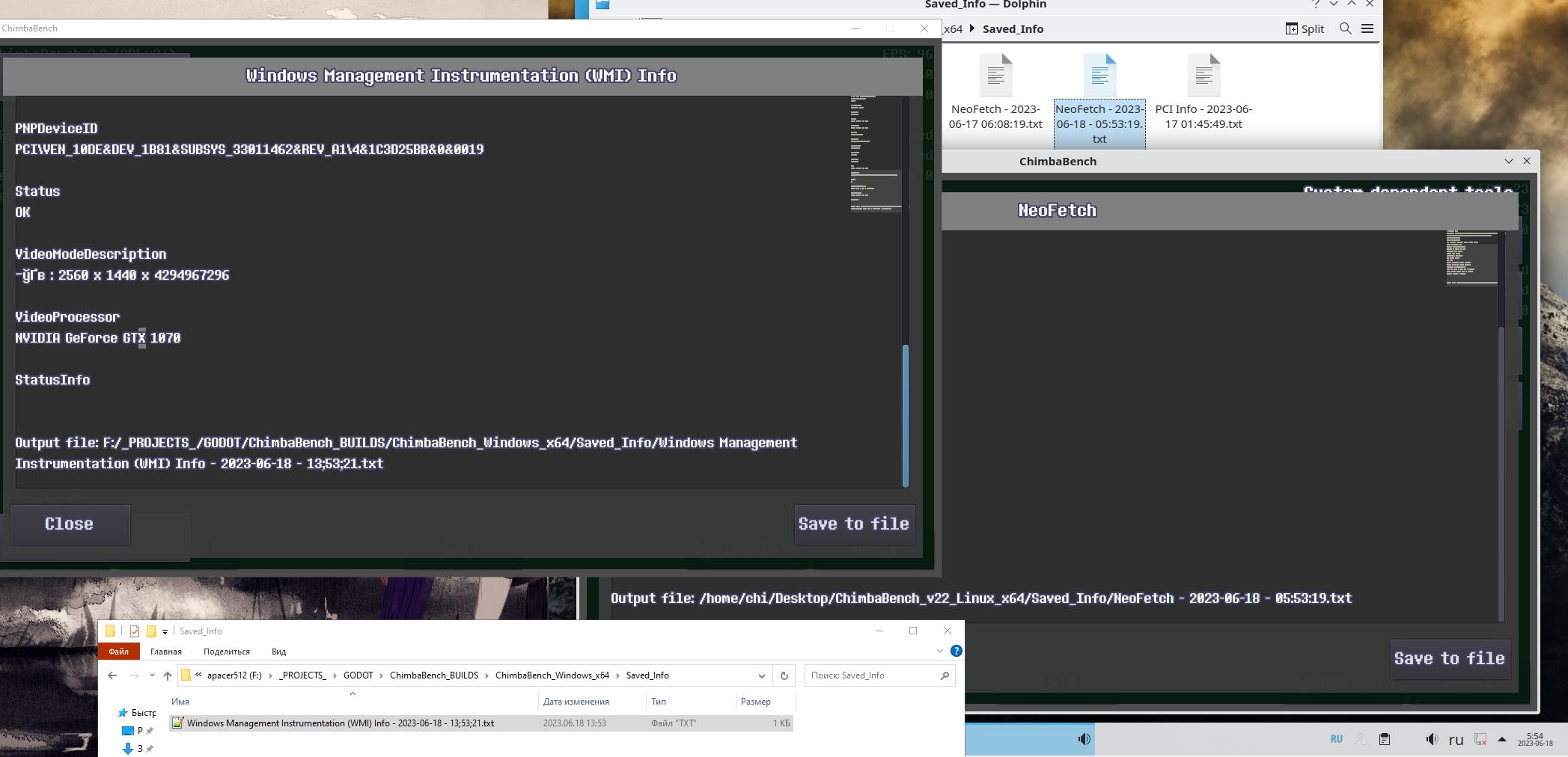
Task: Select PCI Info 2023-06-17 01:45:49.txt file
Action: pos(1204,92)
